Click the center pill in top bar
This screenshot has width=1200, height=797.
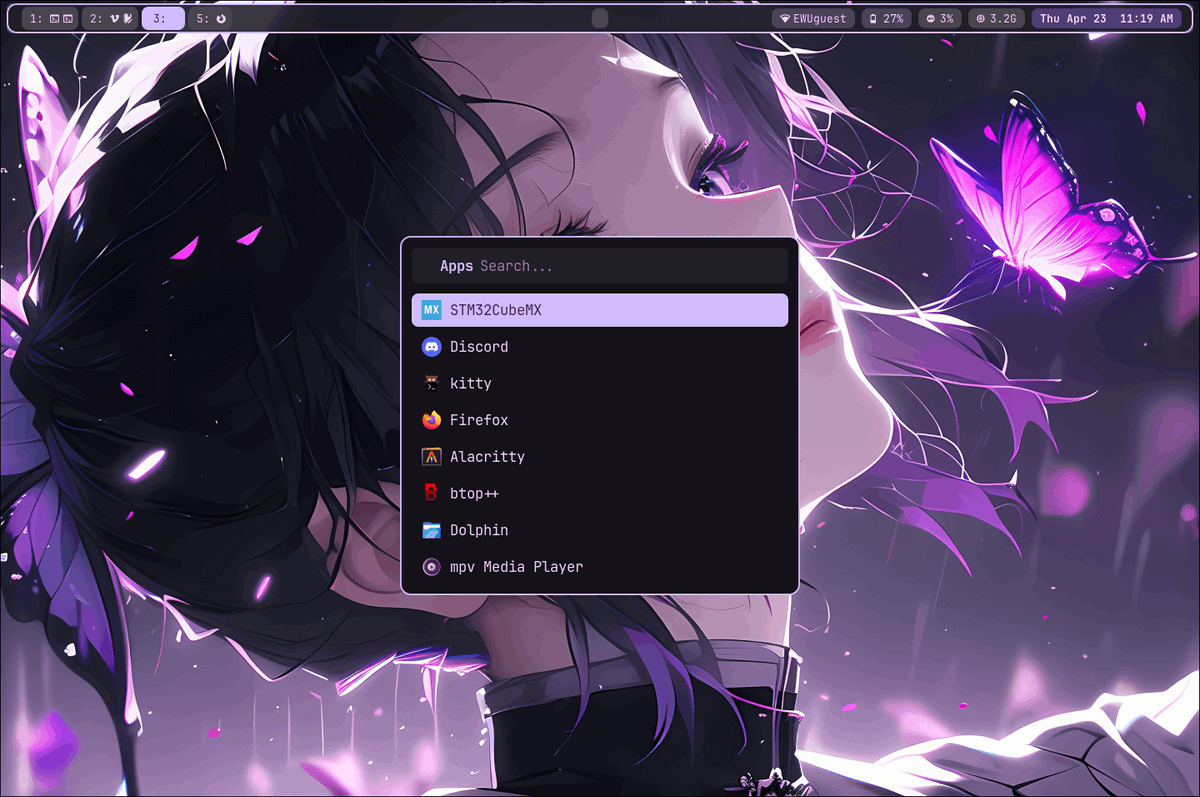[x=600, y=18]
